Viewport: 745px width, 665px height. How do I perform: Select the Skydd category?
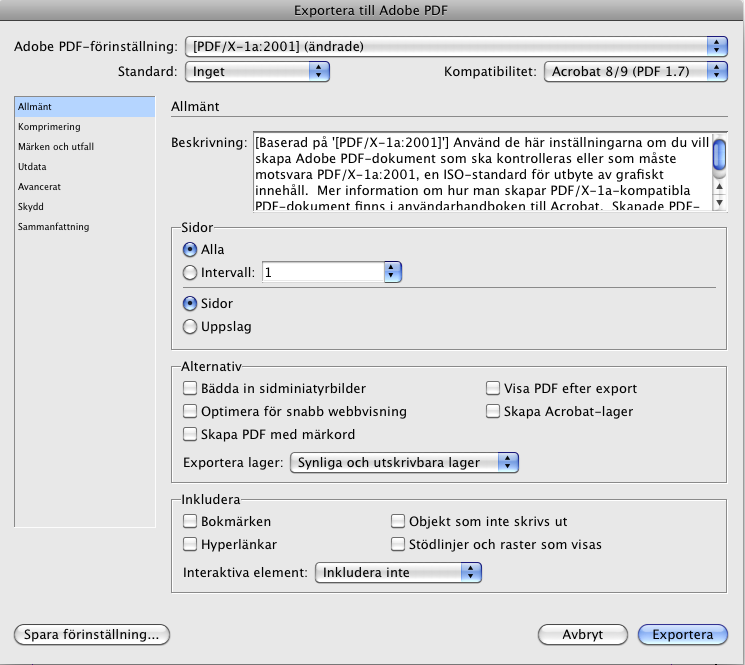[85, 207]
